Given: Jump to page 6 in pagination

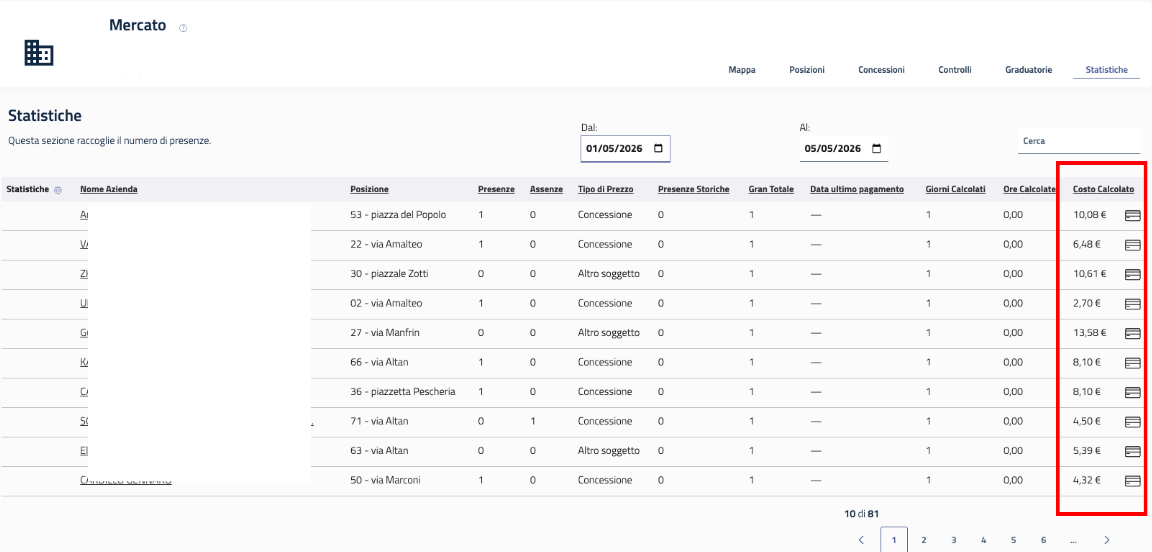Looking at the screenshot, I should pyautogui.click(x=1043, y=540).
